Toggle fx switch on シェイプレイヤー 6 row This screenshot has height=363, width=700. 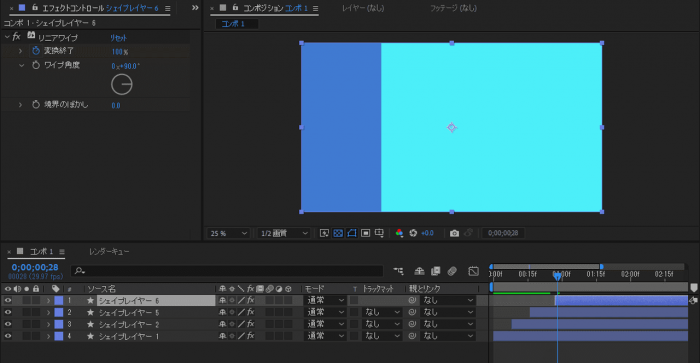[x=250, y=300]
